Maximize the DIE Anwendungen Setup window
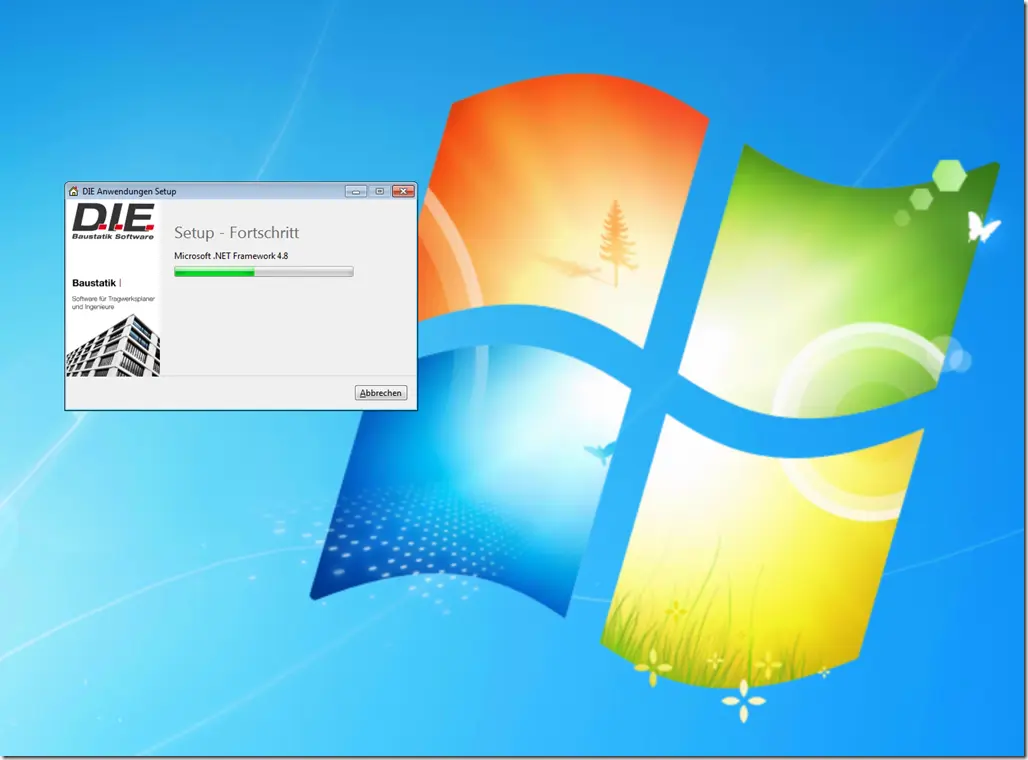 (x=380, y=191)
